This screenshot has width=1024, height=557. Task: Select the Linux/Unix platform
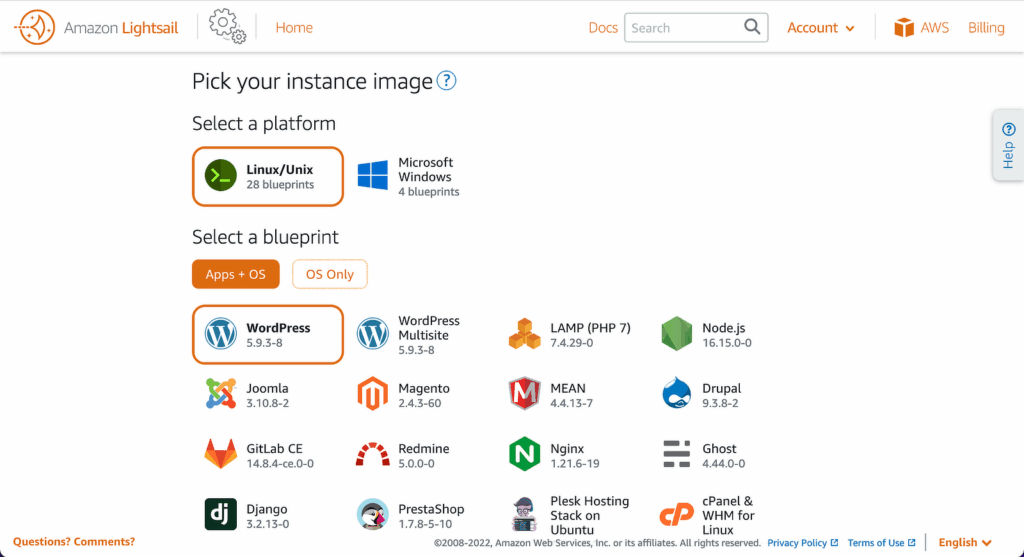tap(268, 176)
